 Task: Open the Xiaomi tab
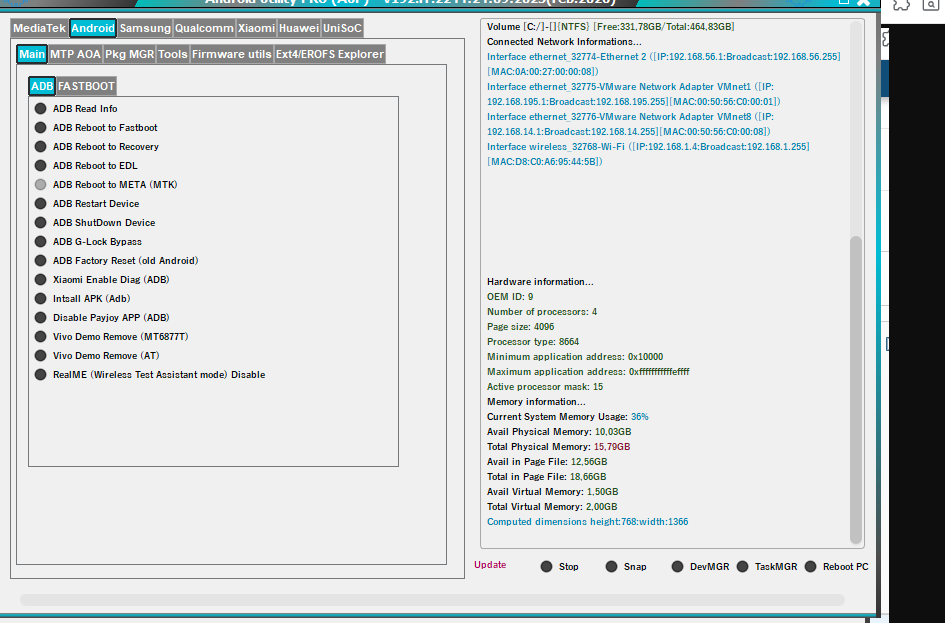pyautogui.click(x=256, y=28)
